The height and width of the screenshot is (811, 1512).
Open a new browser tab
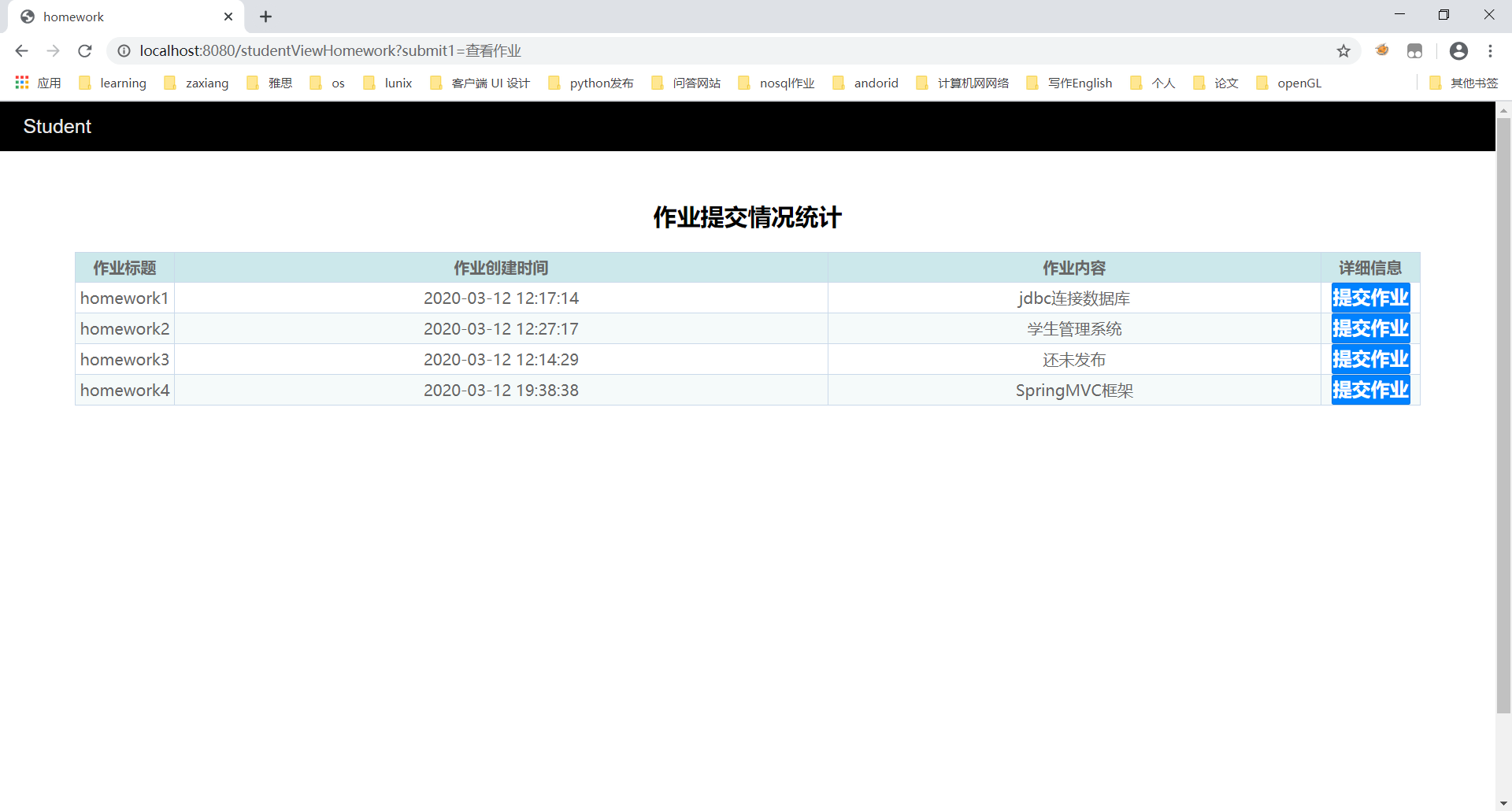[x=265, y=17]
